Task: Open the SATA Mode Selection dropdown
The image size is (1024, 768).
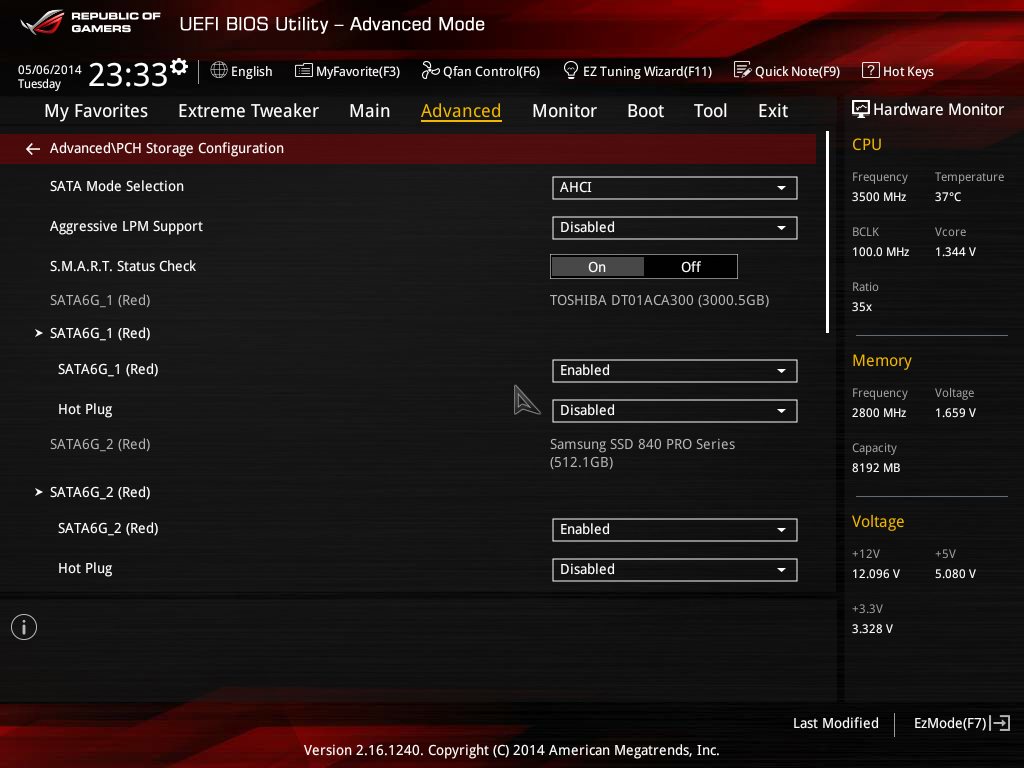Action: 674,188
